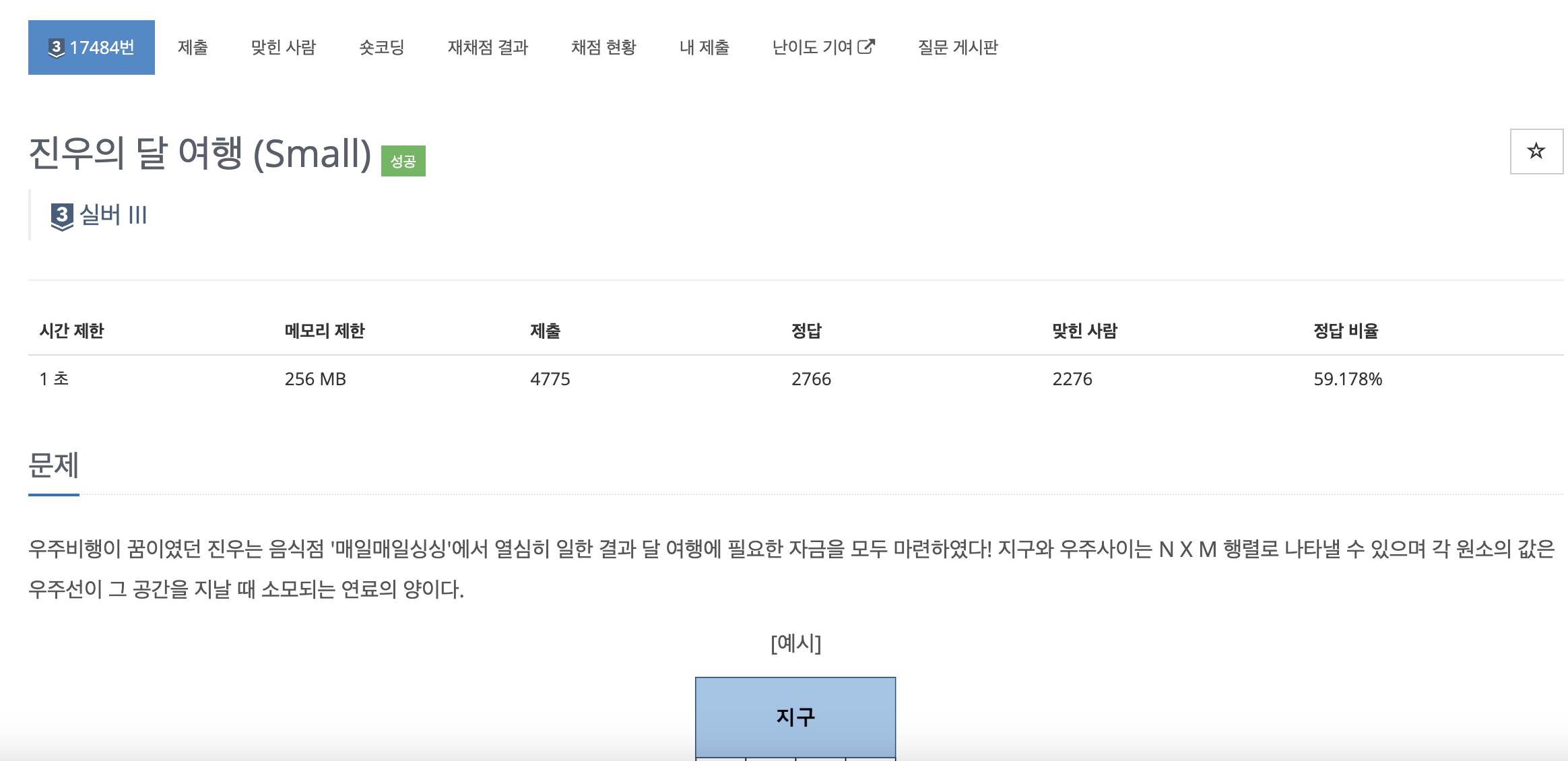Click the 정답 비율 value 59.178%
This screenshot has width=1568, height=761.
1348,379
